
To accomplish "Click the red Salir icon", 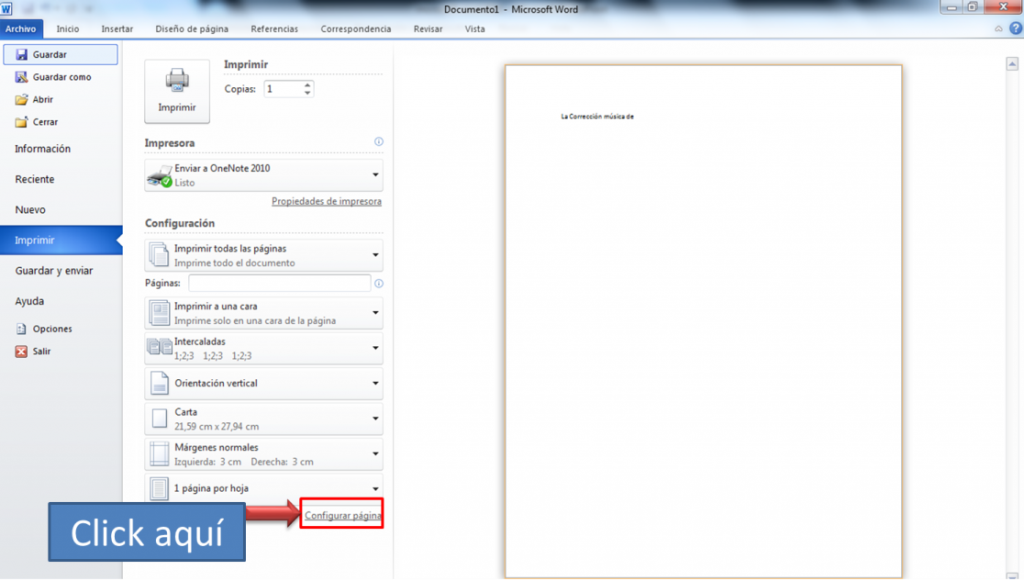I will [x=22, y=351].
